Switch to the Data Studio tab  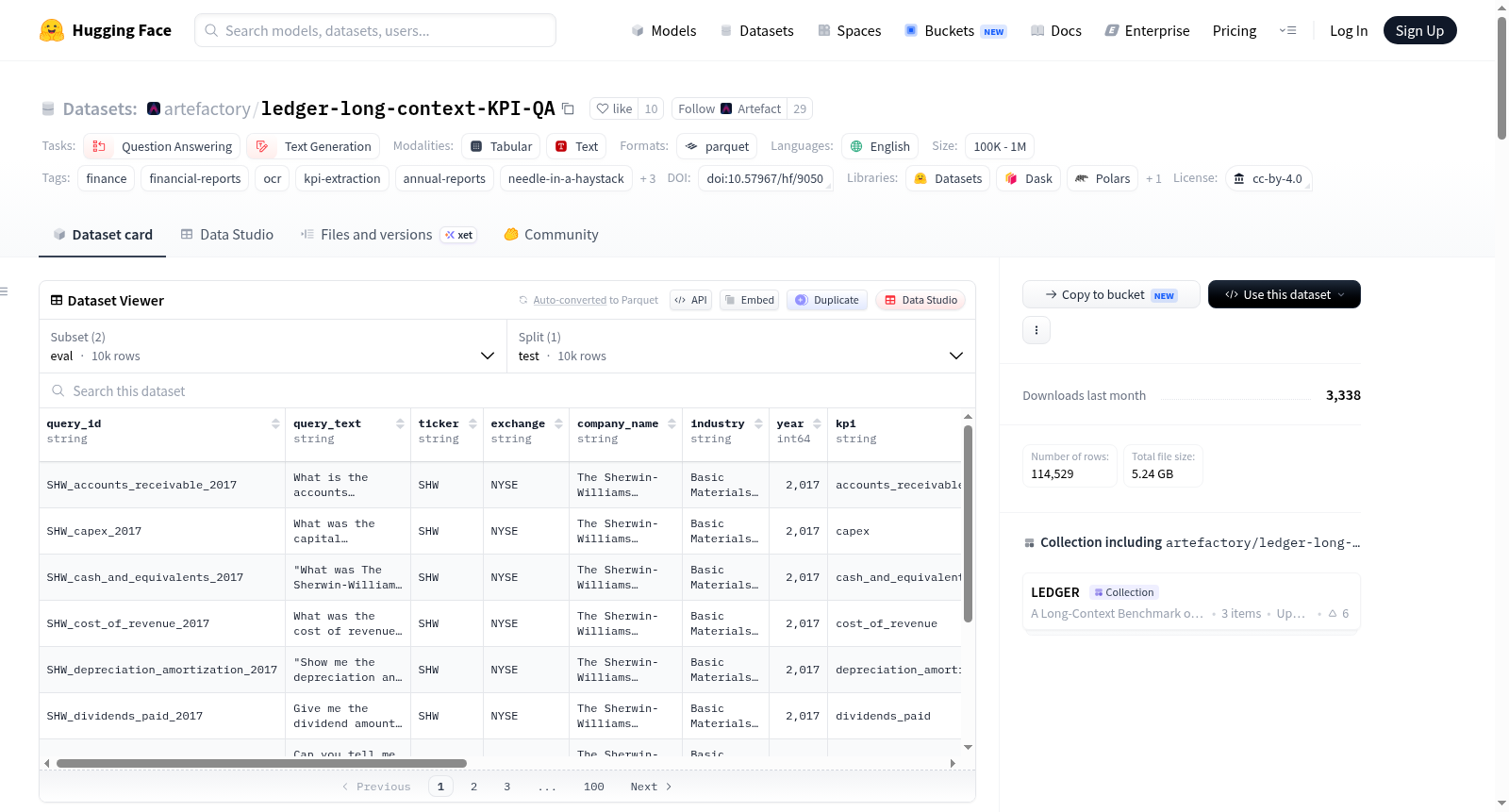click(226, 234)
